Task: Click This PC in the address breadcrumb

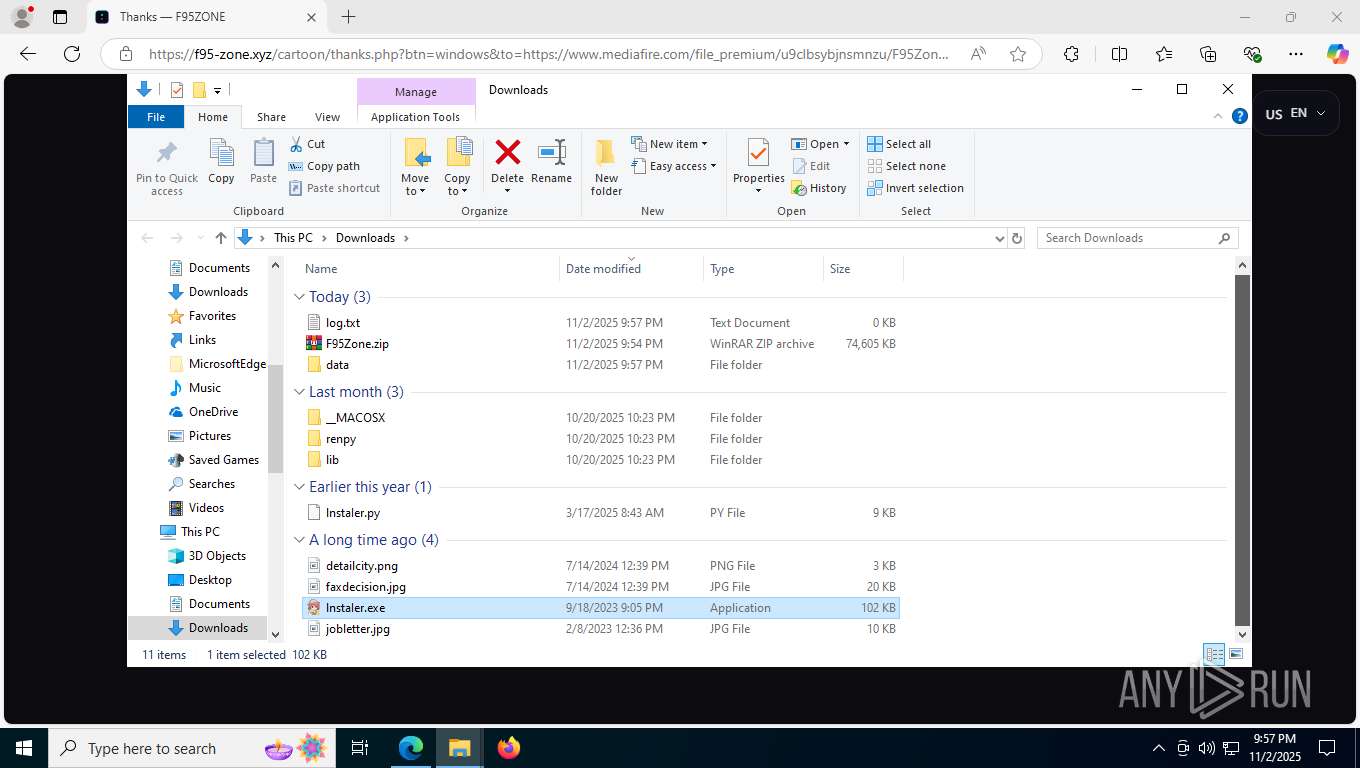Action: click(x=293, y=238)
